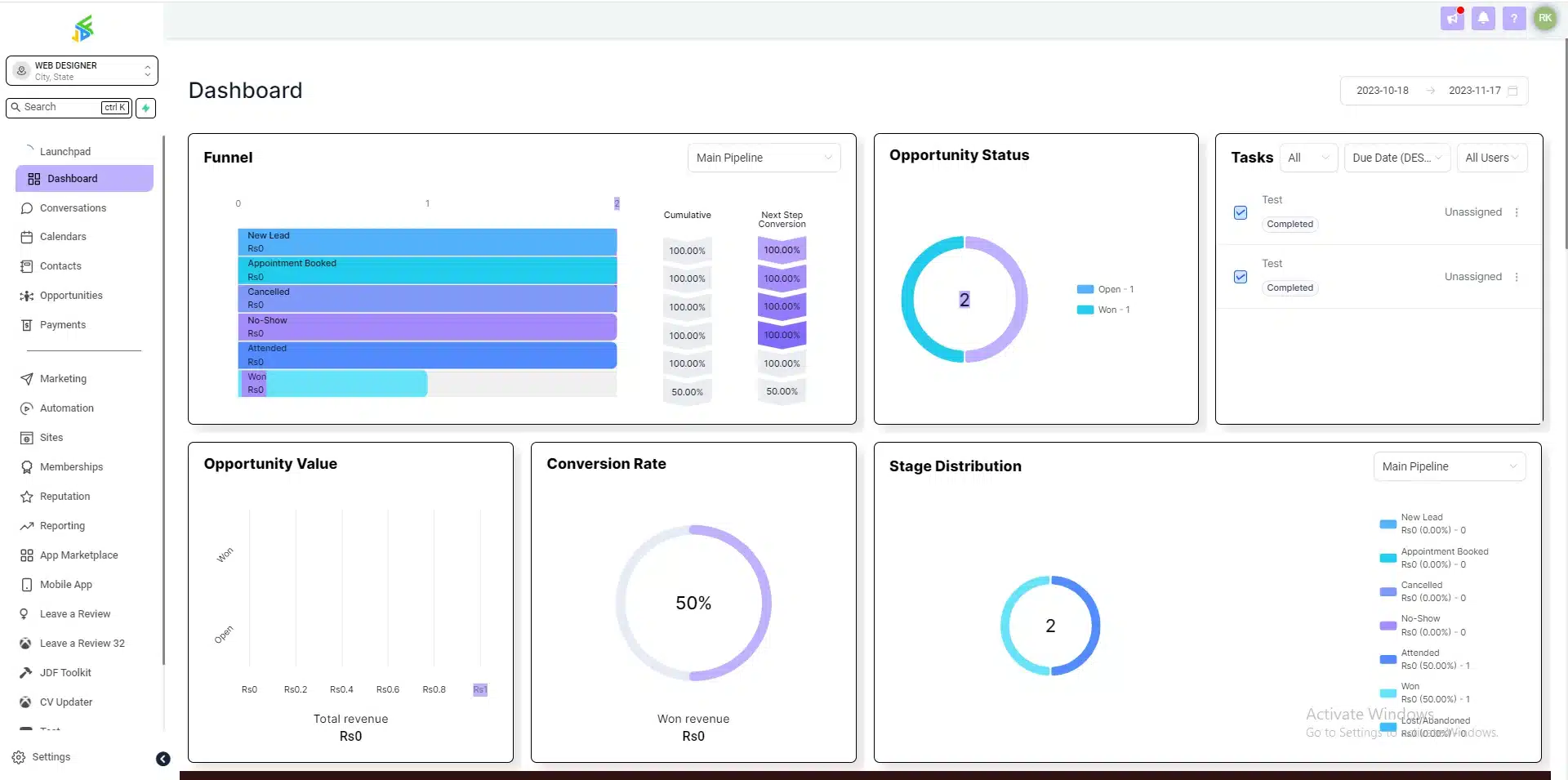Click the help question mark icon
Viewport: 1568px width, 780px height.
[1513, 18]
